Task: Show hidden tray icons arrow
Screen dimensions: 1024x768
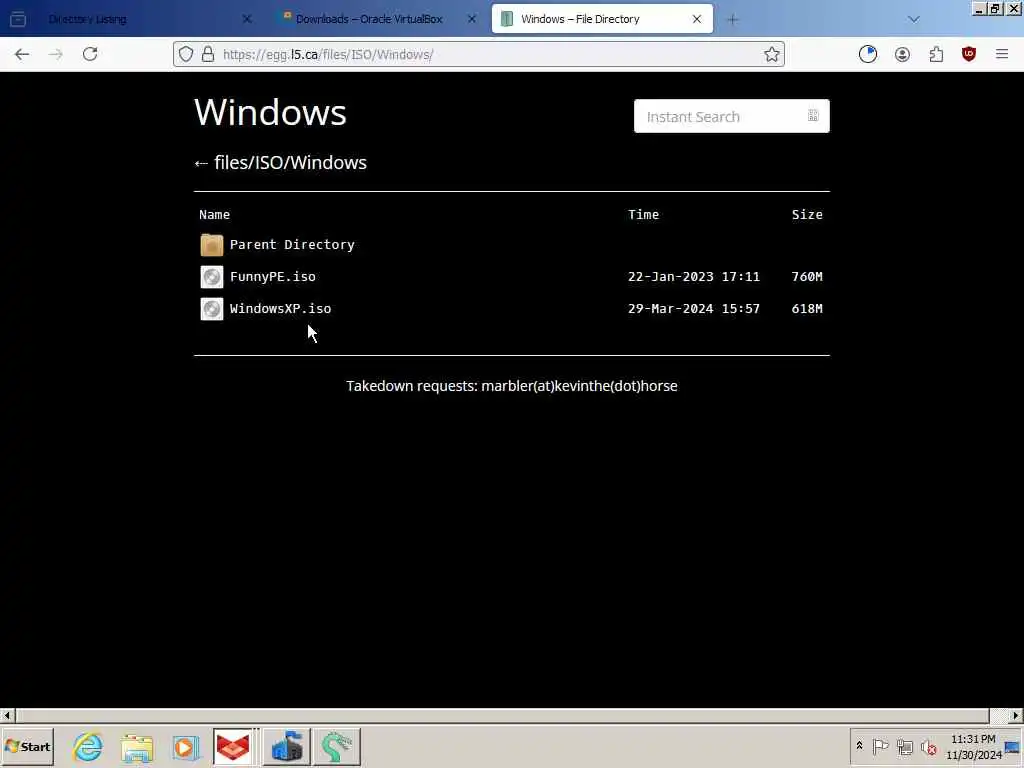Action: (859, 746)
